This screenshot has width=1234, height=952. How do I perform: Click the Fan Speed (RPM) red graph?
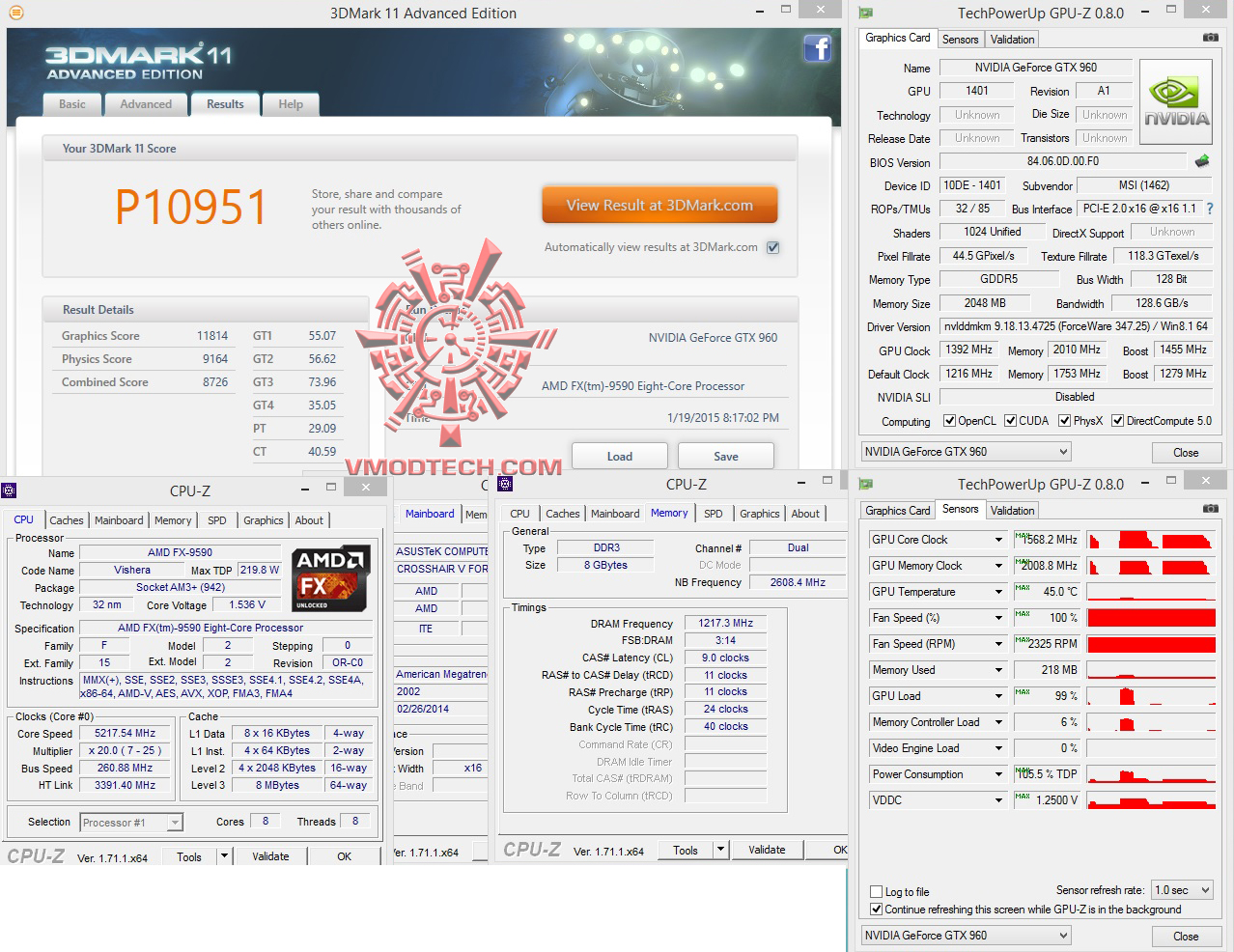tap(1151, 644)
